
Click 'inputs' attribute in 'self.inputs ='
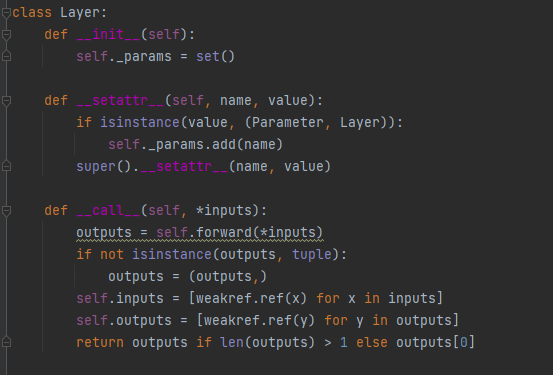(140, 298)
